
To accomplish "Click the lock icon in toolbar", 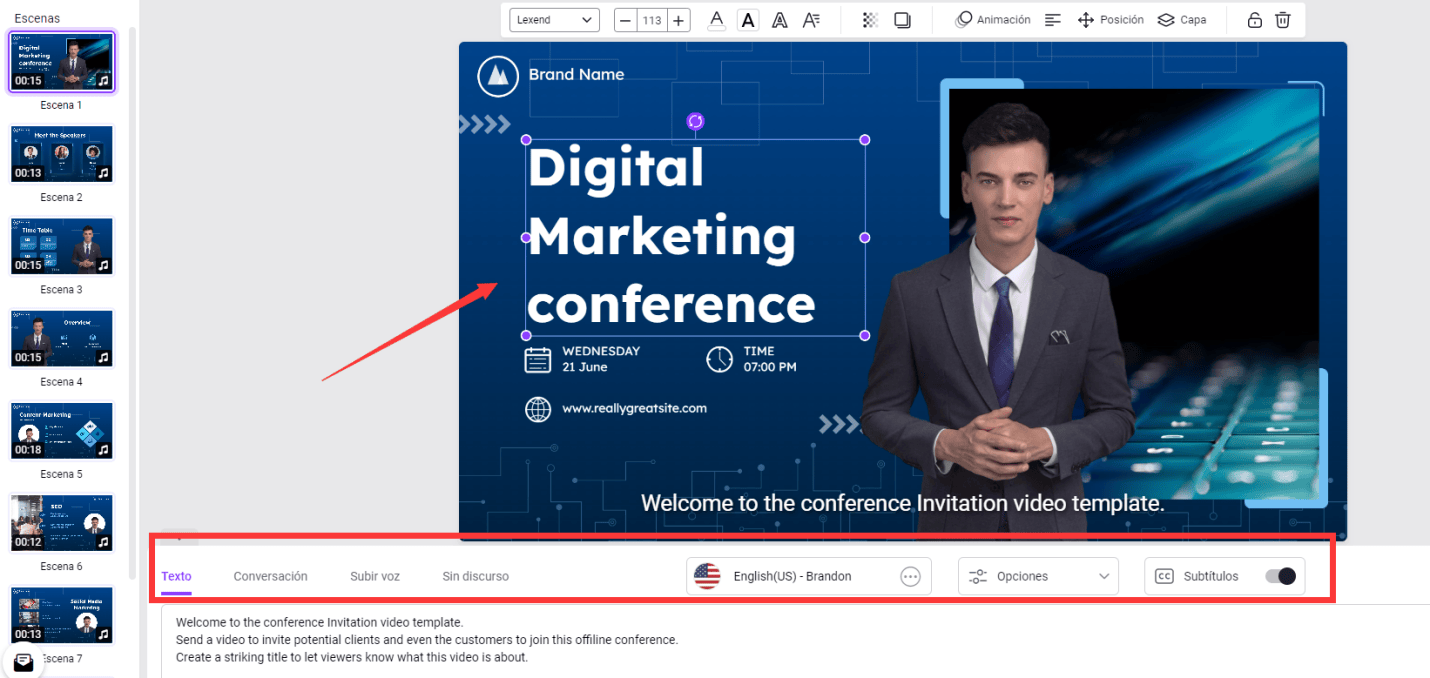I will tap(1254, 20).
